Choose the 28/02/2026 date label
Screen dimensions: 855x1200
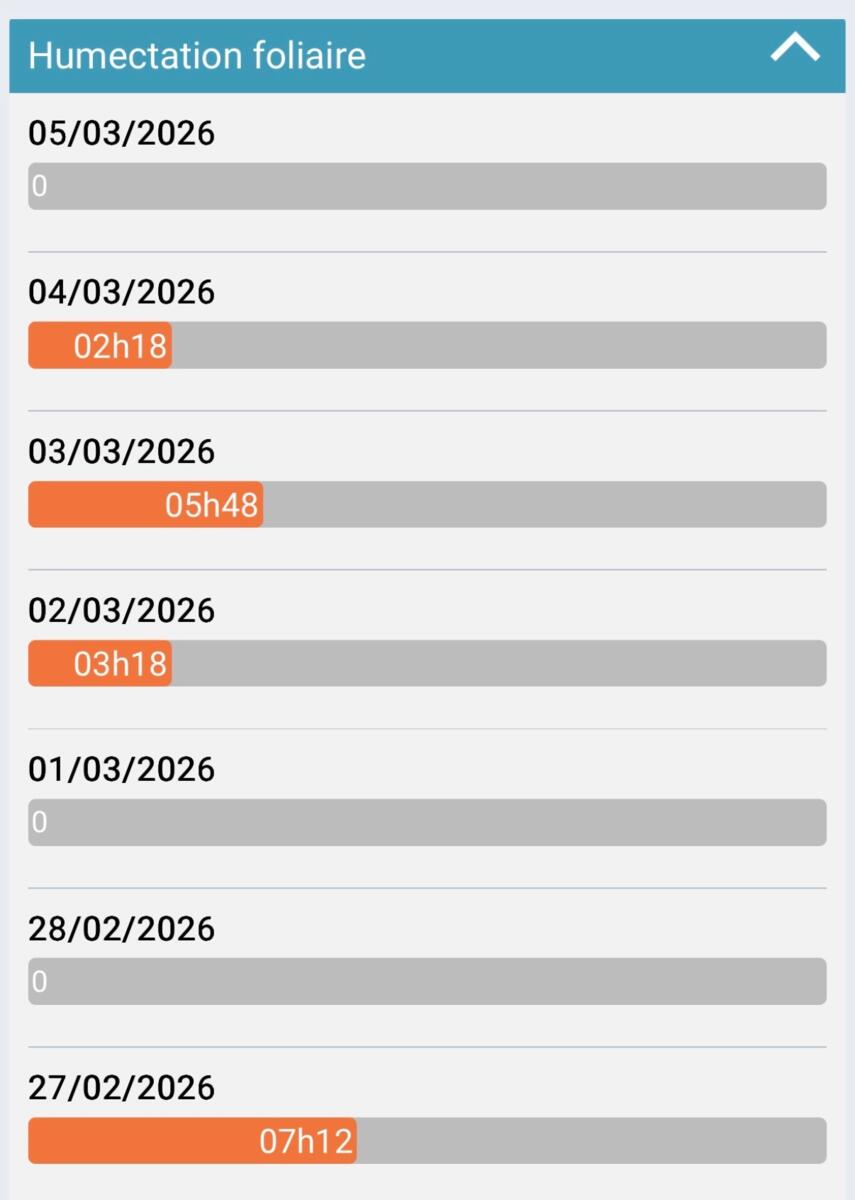click(x=121, y=928)
